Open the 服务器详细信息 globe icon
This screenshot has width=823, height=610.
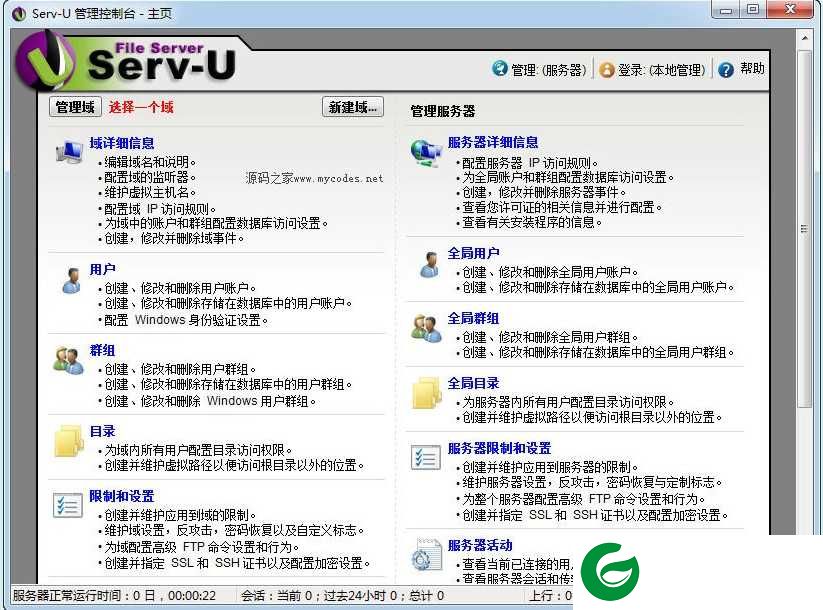[x=426, y=153]
